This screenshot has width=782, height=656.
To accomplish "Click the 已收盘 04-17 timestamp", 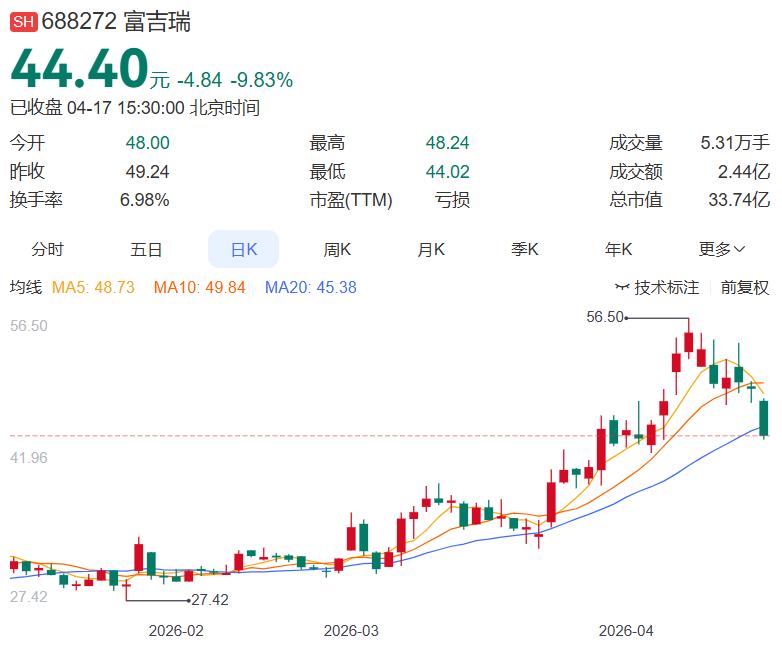I will [135, 108].
